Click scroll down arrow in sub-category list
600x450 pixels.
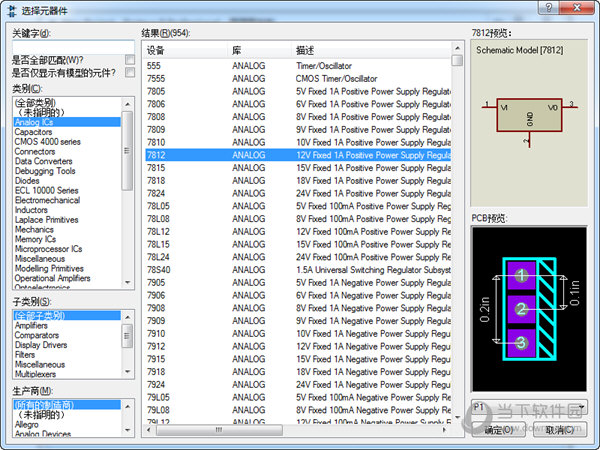point(128,372)
